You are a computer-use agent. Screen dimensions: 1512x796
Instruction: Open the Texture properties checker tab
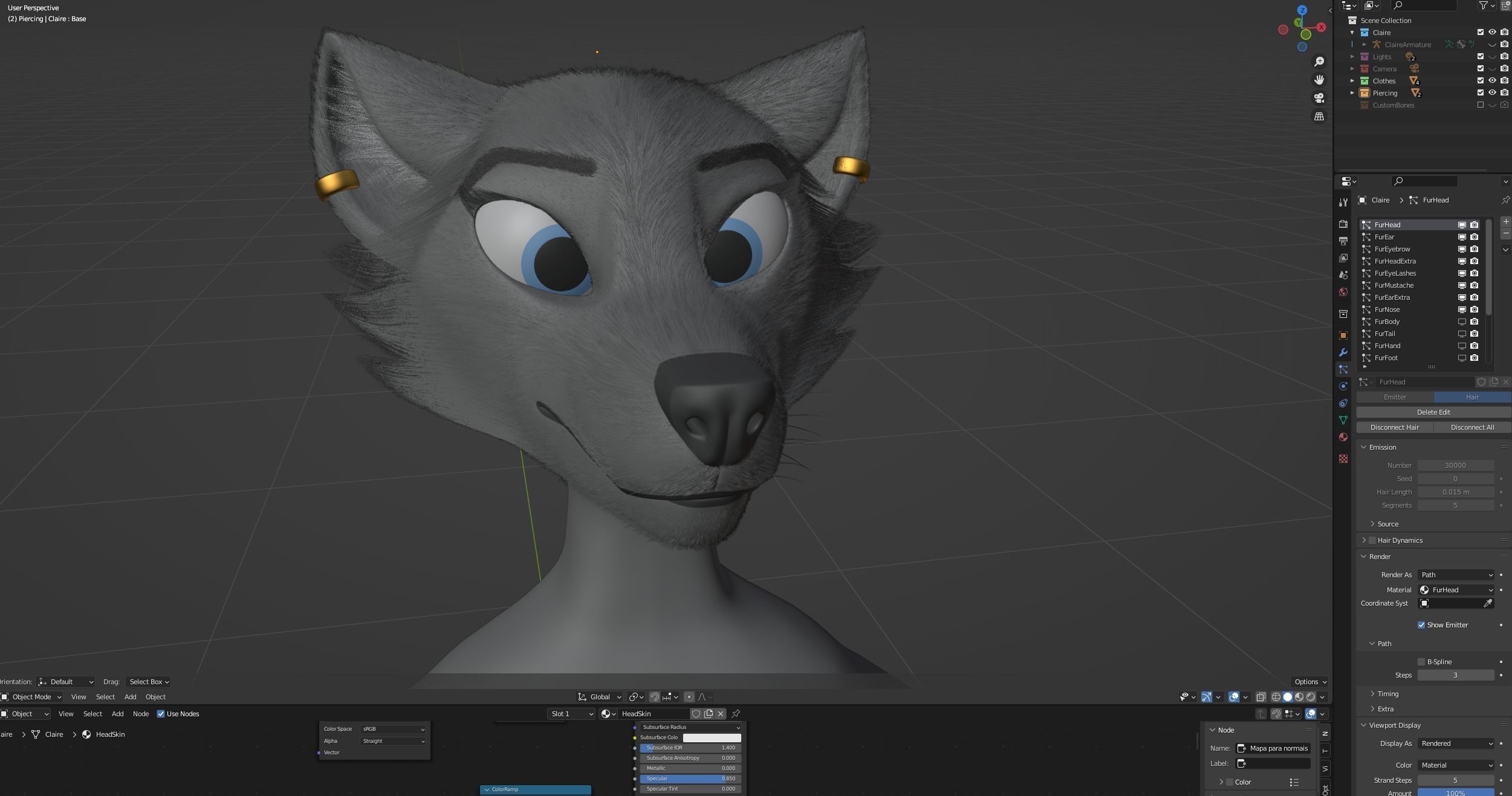(1343, 459)
